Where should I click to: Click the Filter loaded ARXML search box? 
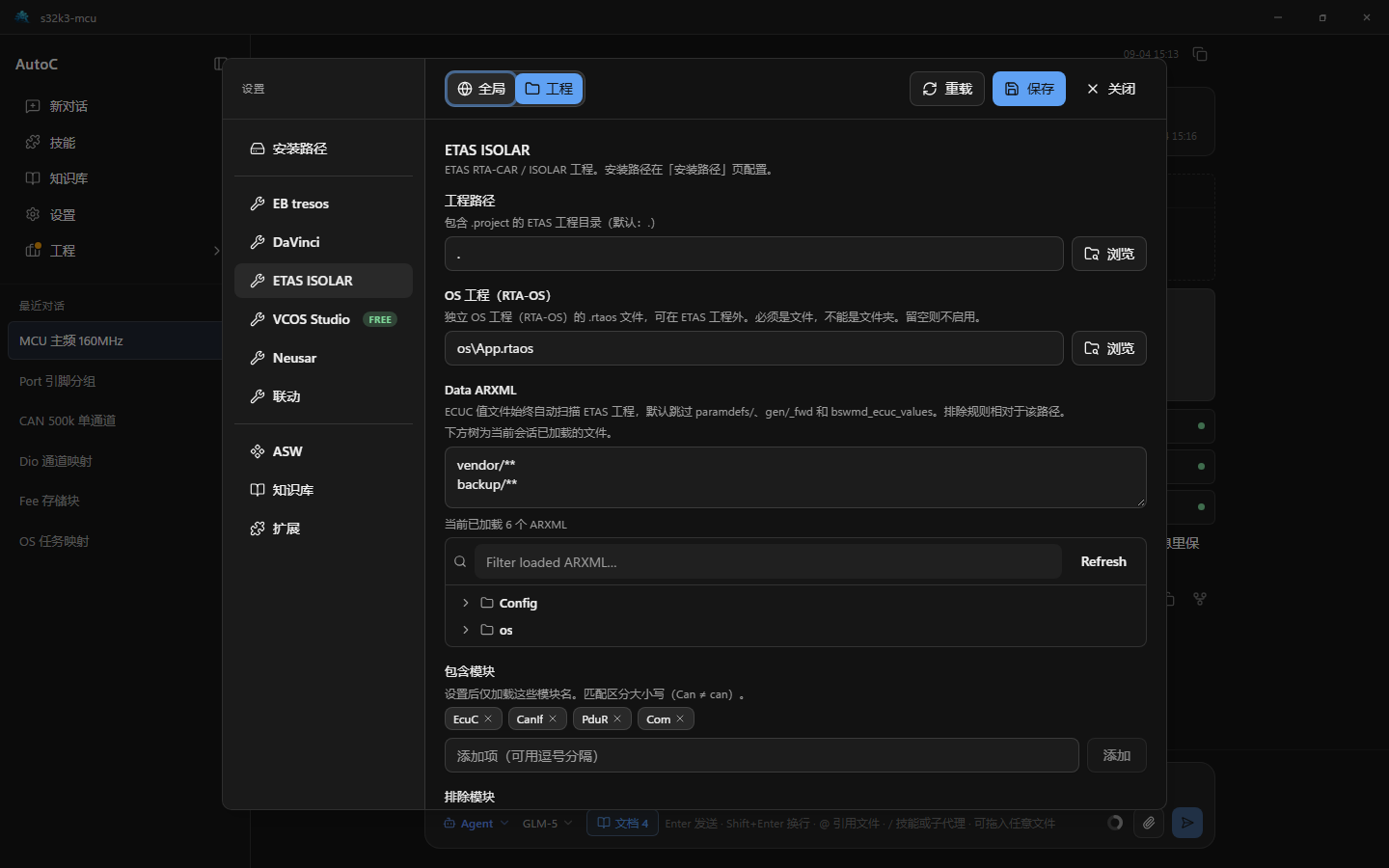point(768,561)
